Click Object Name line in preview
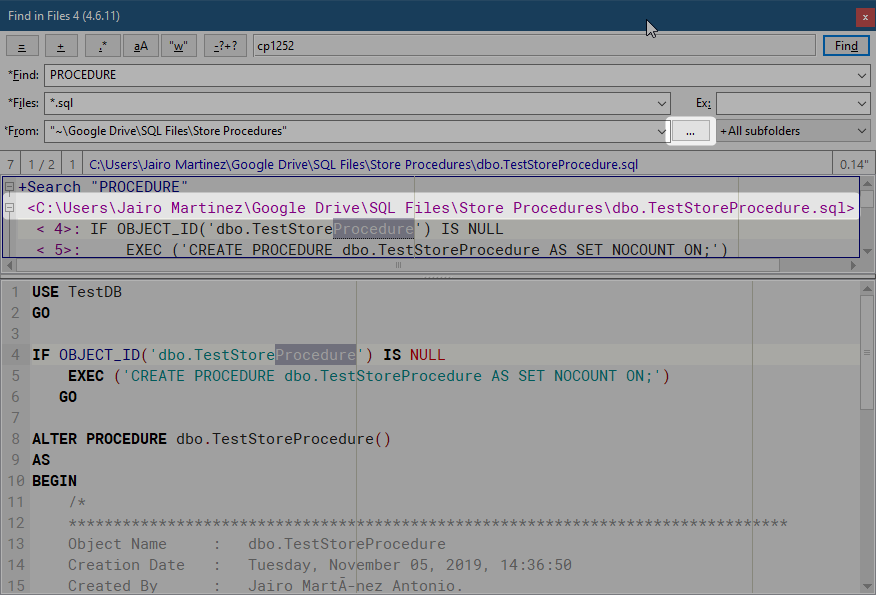This screenshot has height=595, width=876. (x=257, y=544)
